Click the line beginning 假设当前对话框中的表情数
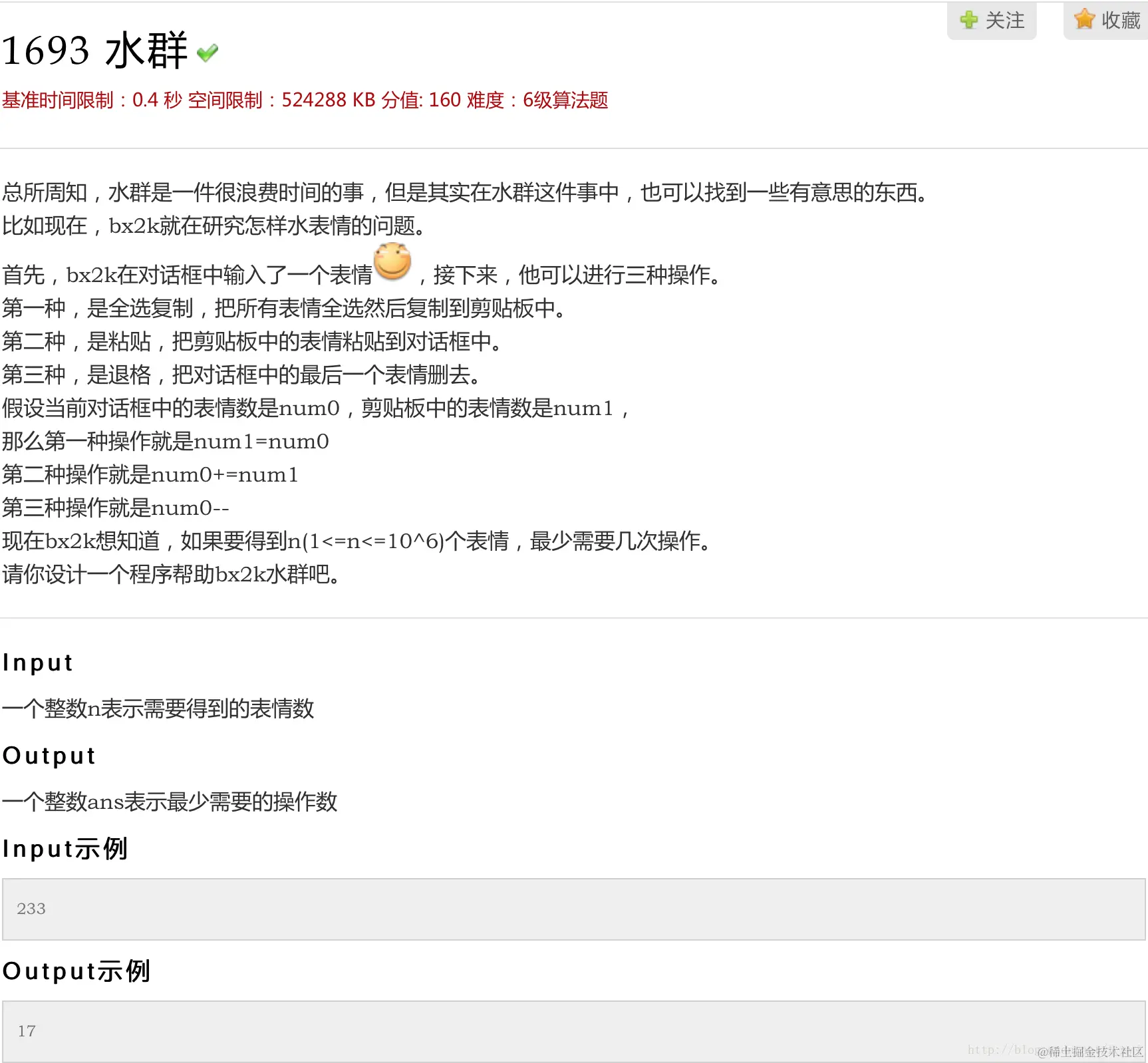The image size is (1148, 1063). click(315, 408)
